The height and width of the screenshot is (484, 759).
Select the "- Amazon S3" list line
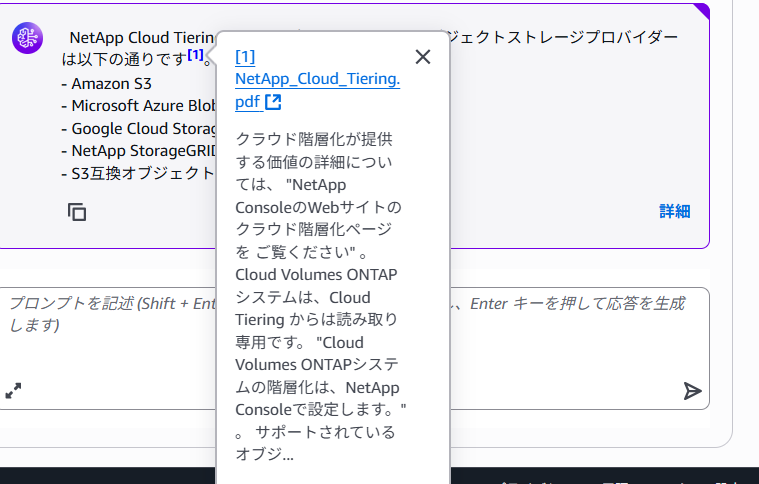click(106, 84)
